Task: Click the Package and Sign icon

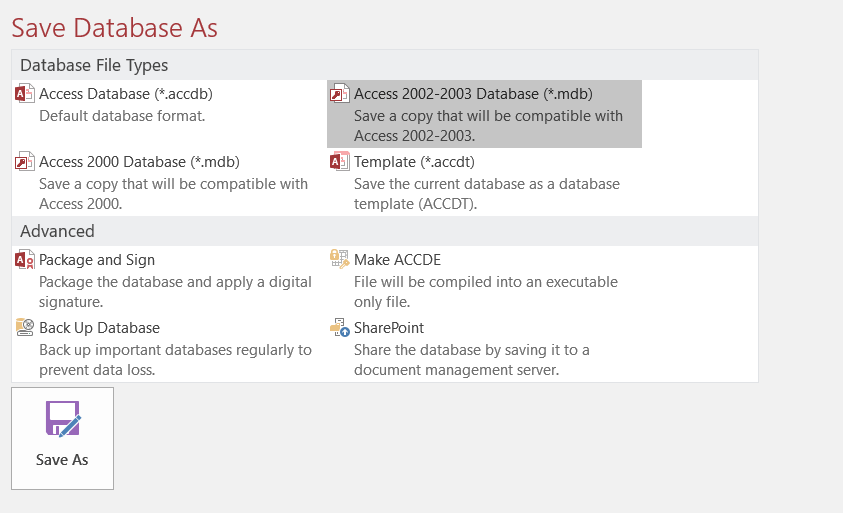Action: pyautogui.click(x=25, y=260)
